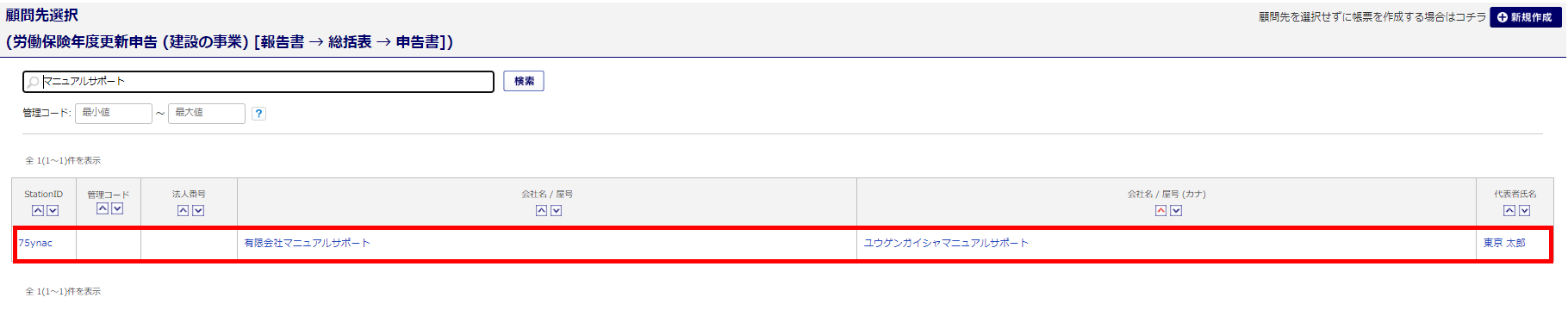Open the 管理コード help question mark
Viewport: 1568px width, 310px height.
coord(258,114)
